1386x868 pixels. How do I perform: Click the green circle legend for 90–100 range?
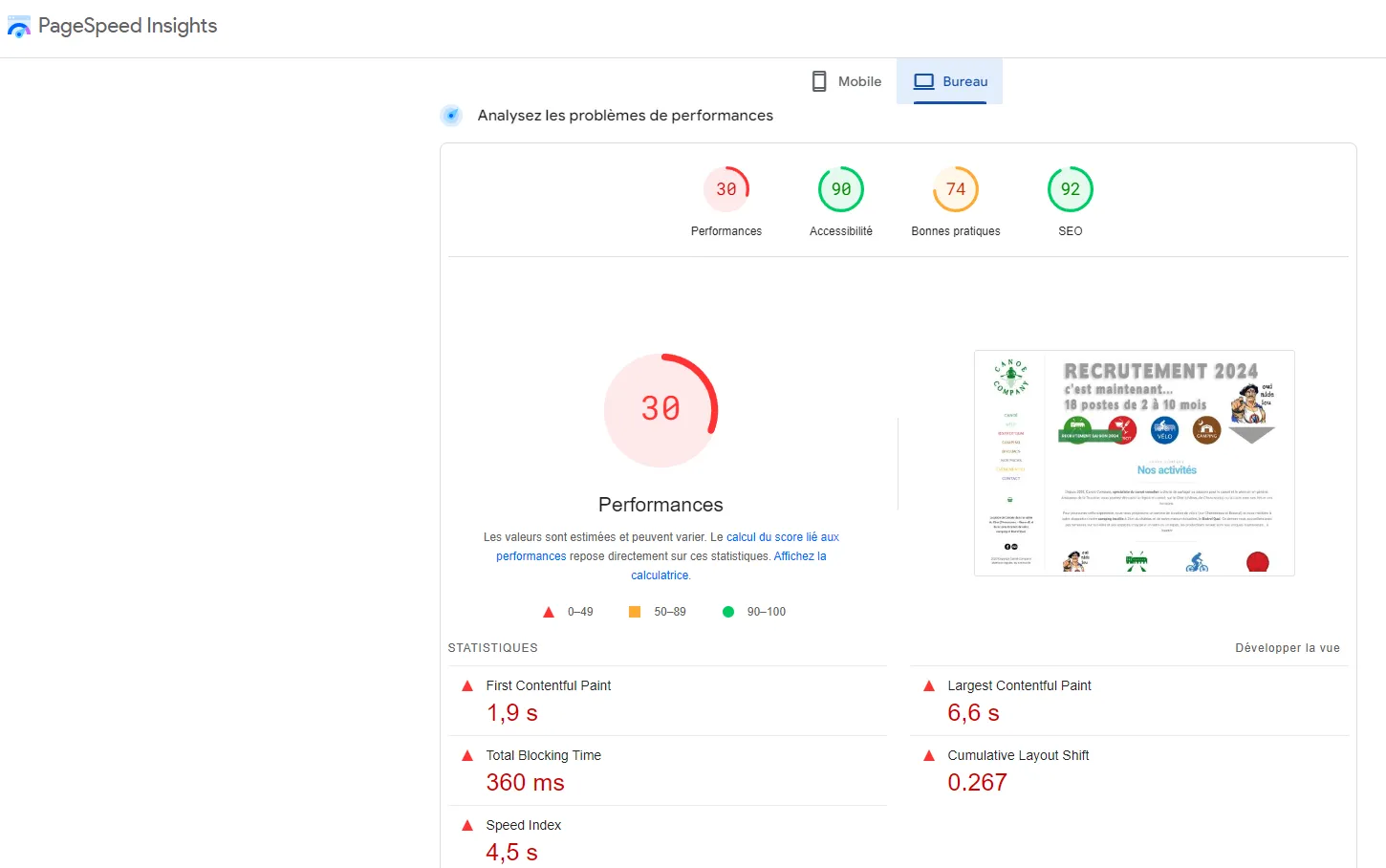pos(729,611)
